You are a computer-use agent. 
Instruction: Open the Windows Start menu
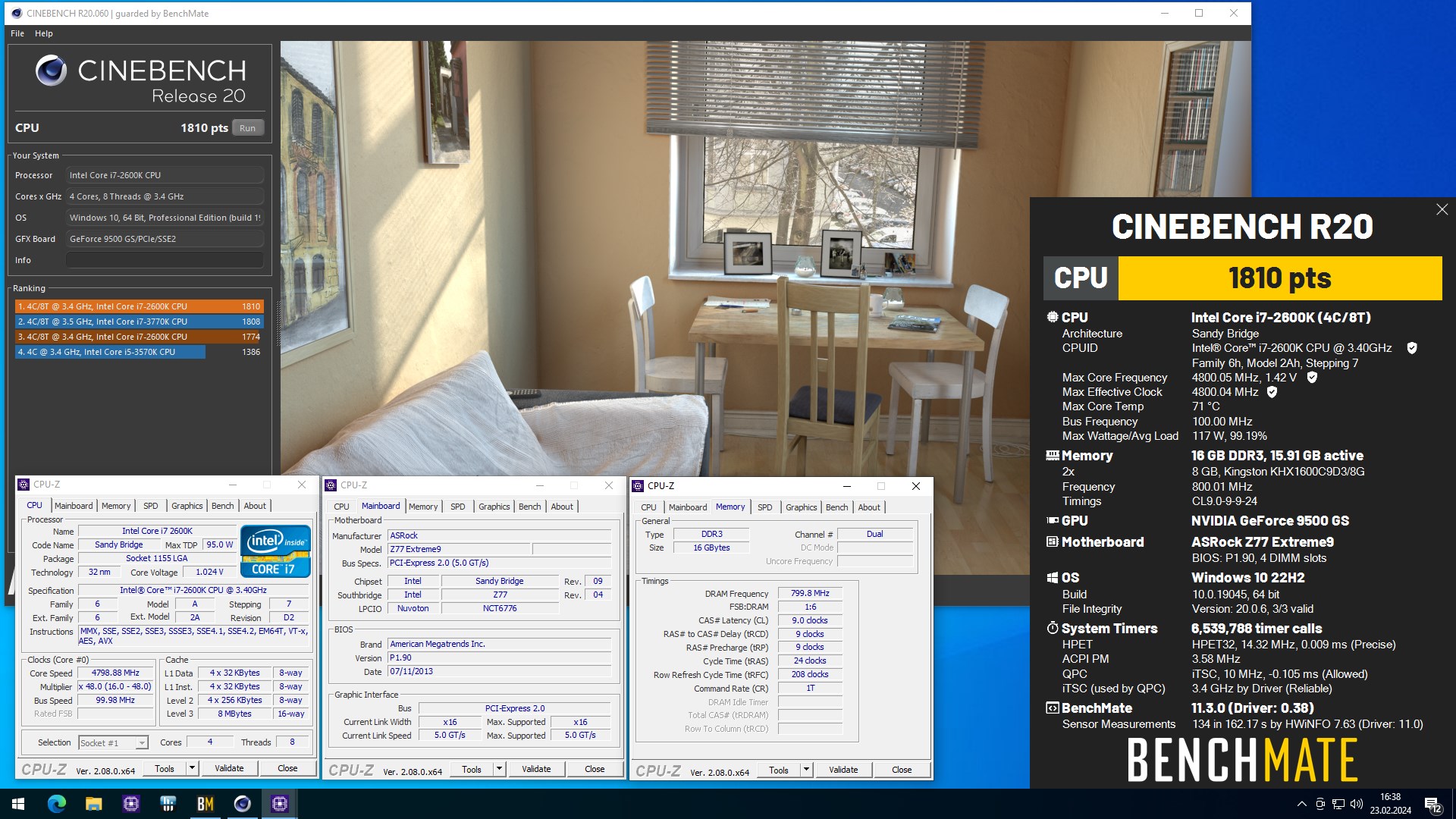click(18, 804)
